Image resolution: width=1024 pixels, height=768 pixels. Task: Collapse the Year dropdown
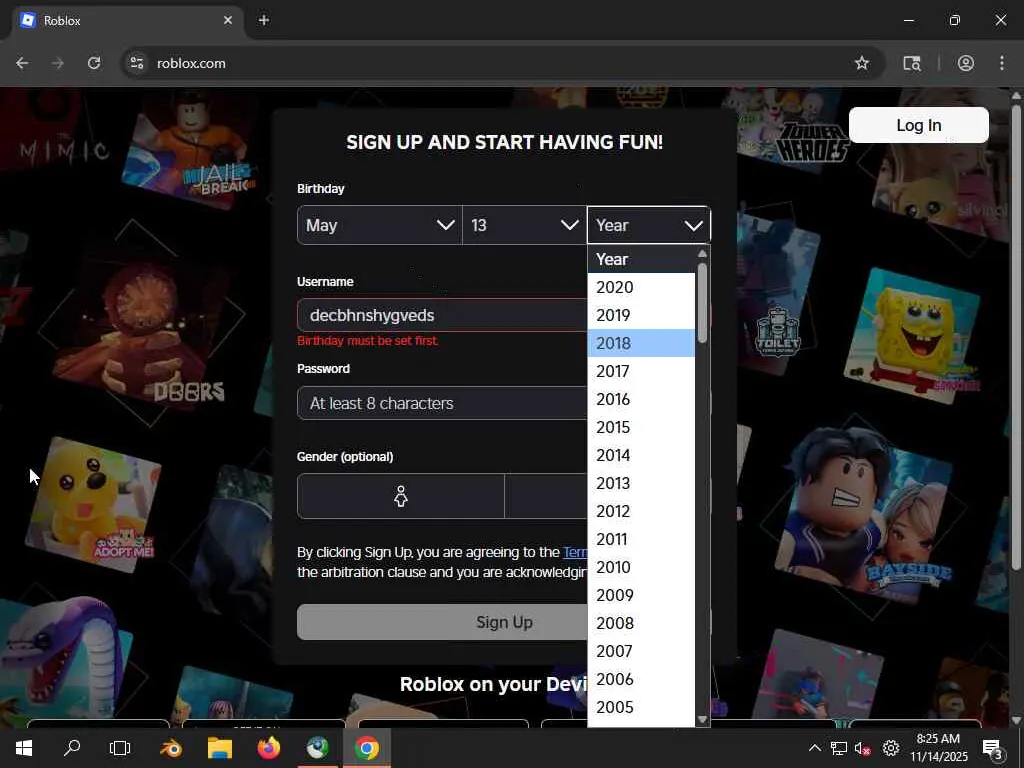648,225
